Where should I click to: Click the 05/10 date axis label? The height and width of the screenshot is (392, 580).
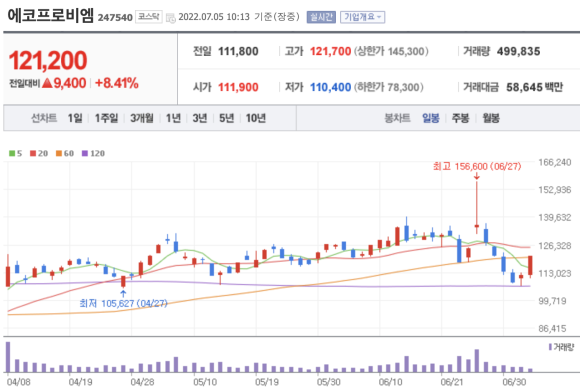(205, 382)
